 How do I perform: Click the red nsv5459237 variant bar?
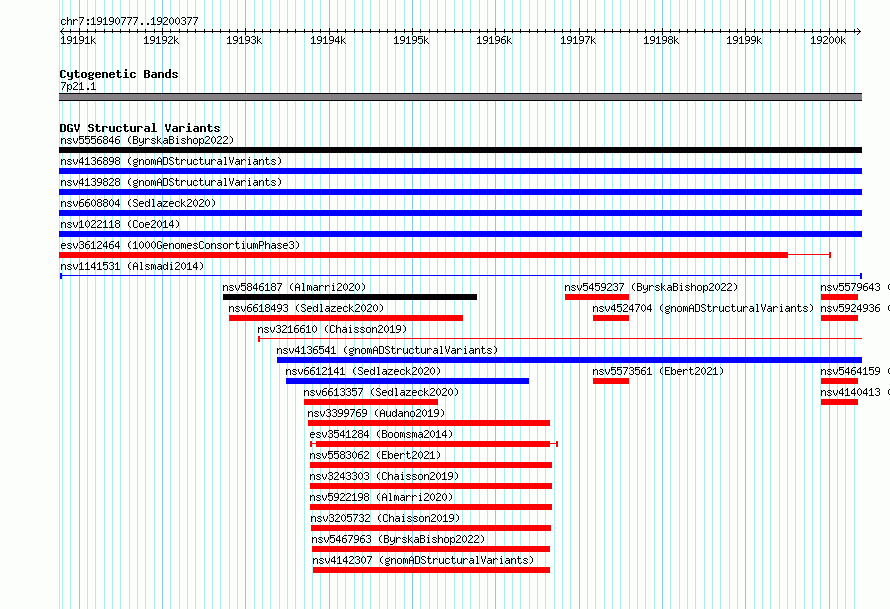point(597,297)
